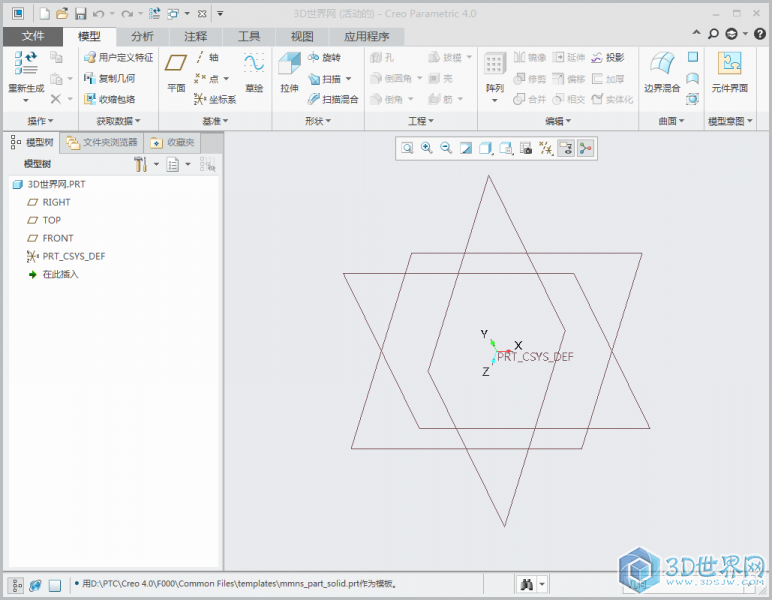Select the TOP datum plane in tree
The width and height of the screenshot is (772, 600).
pos(44,221)
